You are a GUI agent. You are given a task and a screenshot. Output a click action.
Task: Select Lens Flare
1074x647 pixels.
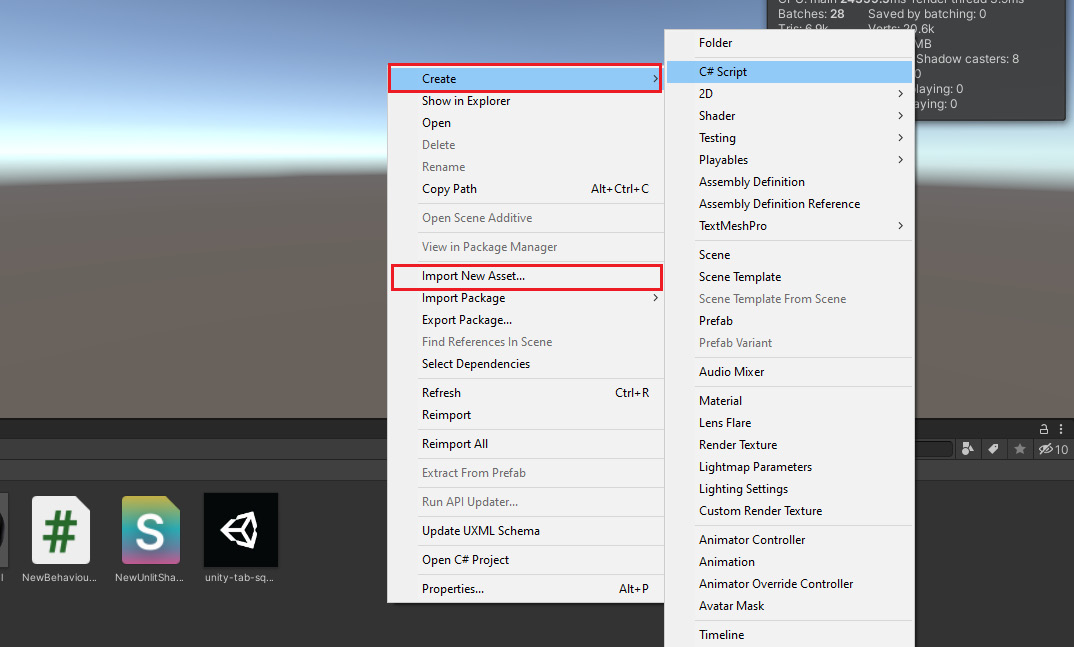pos(789,422)
